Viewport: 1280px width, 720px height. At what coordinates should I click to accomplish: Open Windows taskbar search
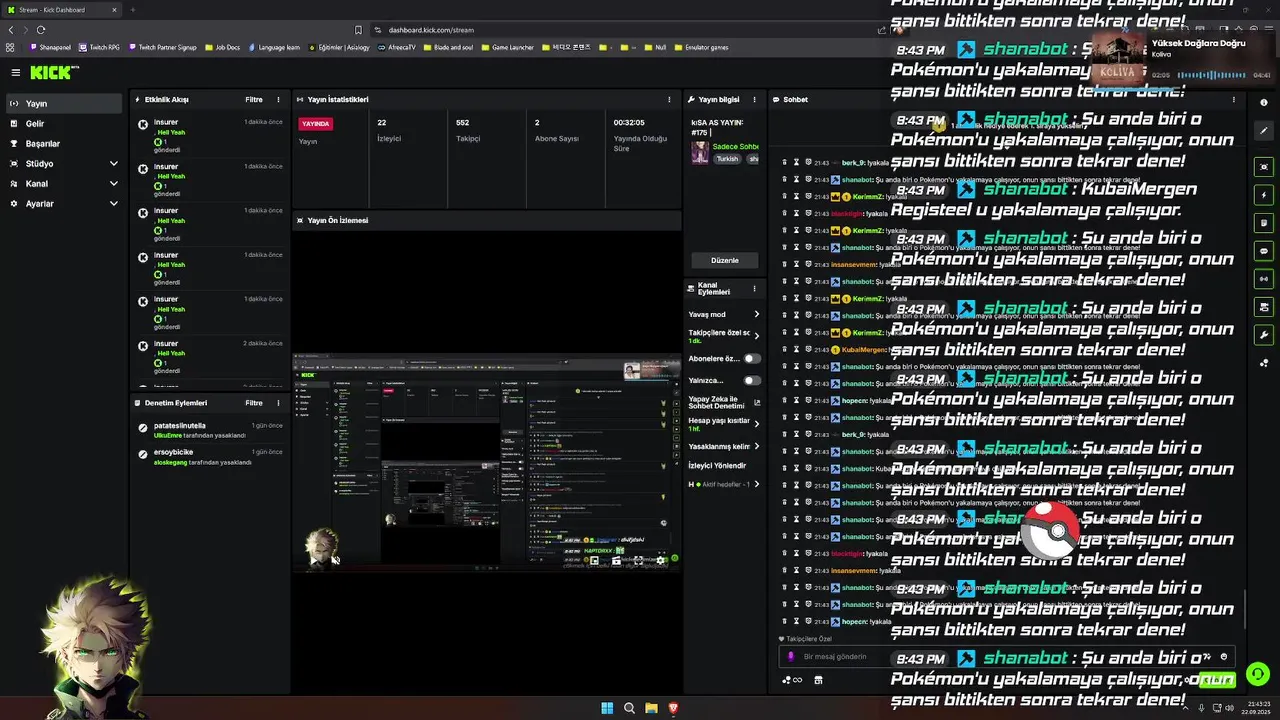[x=629, y=708]
